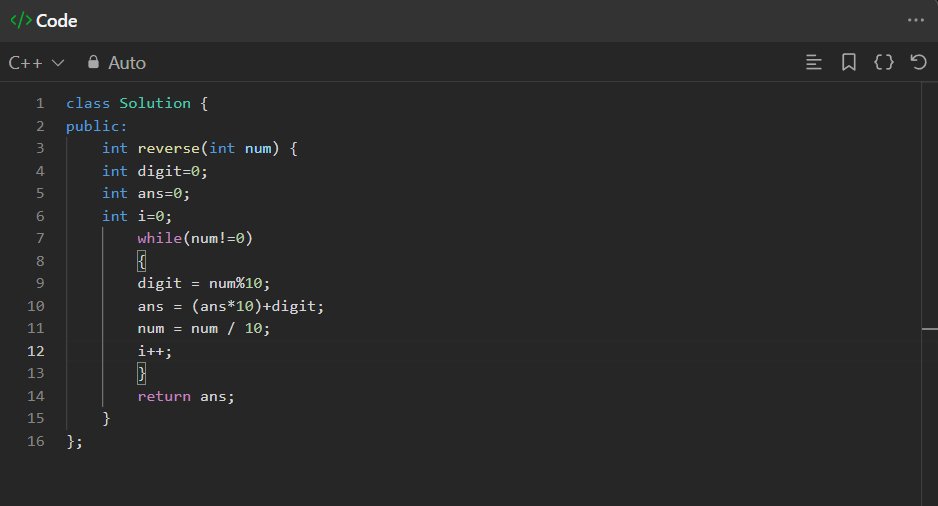
Task: Click on 'i++;' statement
Action: 155,352
